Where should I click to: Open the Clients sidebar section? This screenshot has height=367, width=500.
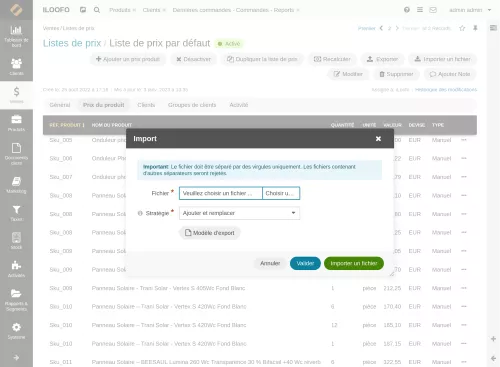[x=16, y=67]
